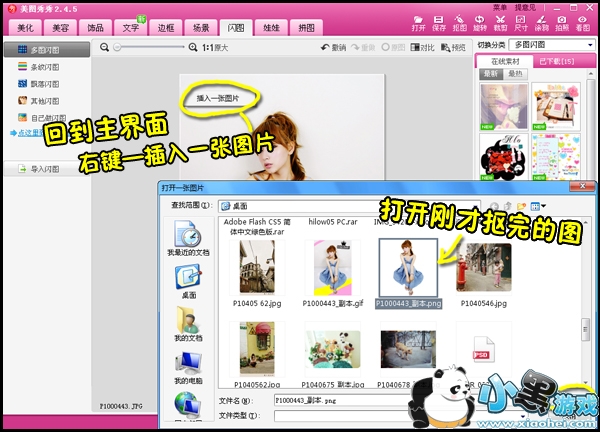Open the 已下载 materials tab

coord(552,62)
